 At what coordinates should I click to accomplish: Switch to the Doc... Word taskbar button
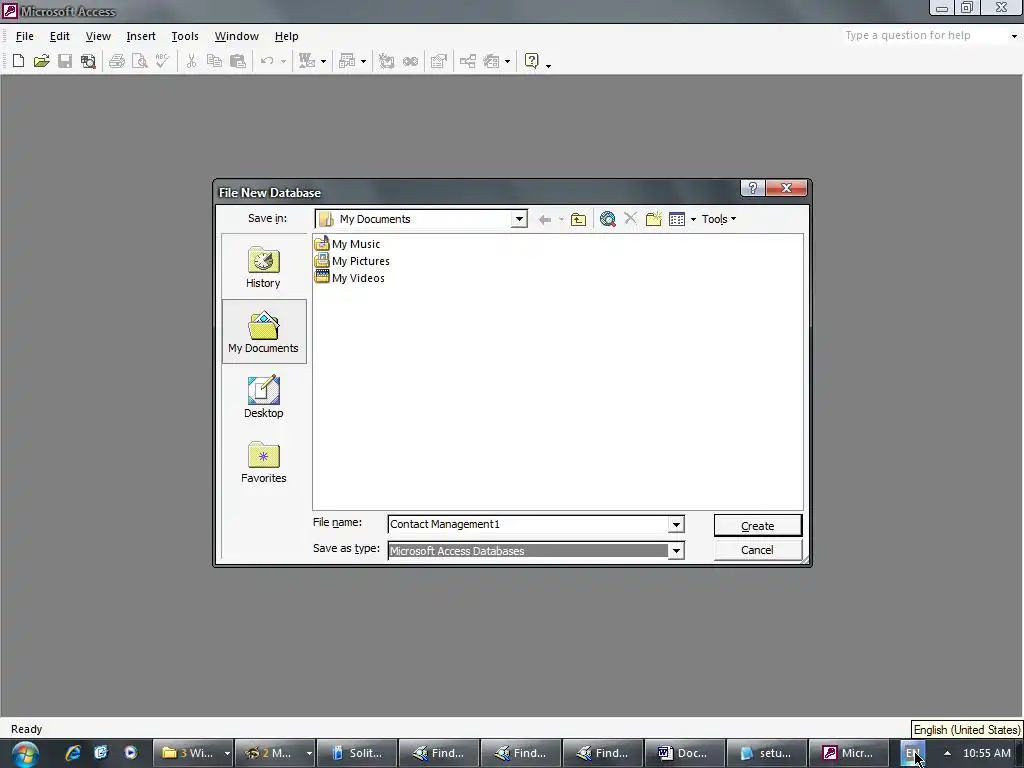coord(684,753)
